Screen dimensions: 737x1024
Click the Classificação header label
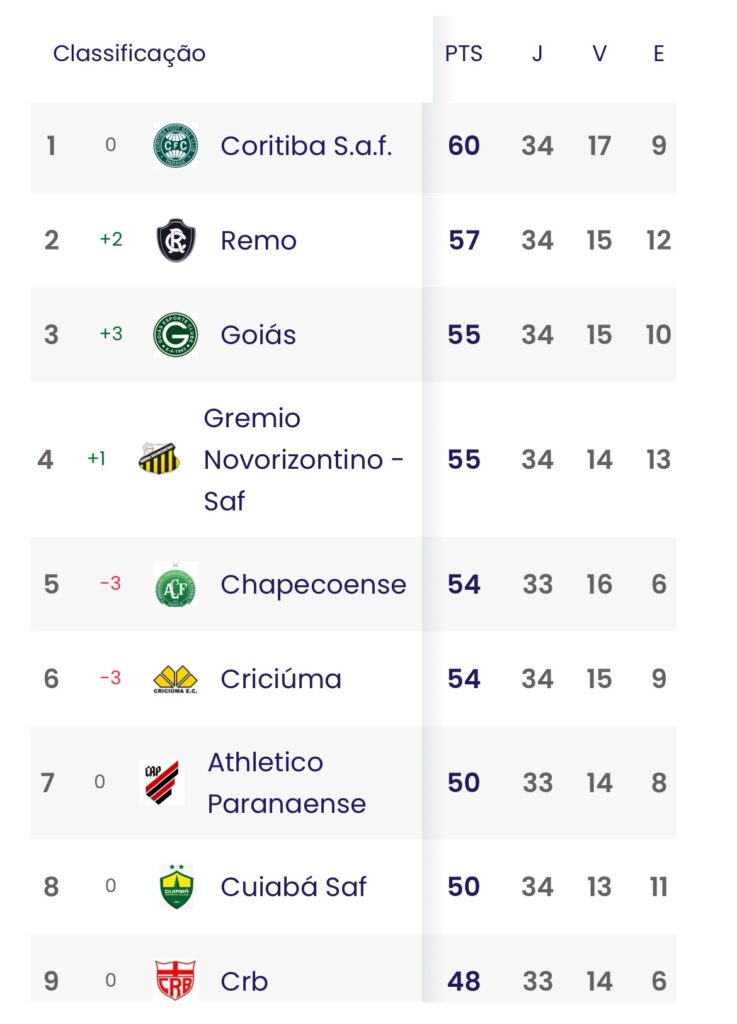point(129,54)
